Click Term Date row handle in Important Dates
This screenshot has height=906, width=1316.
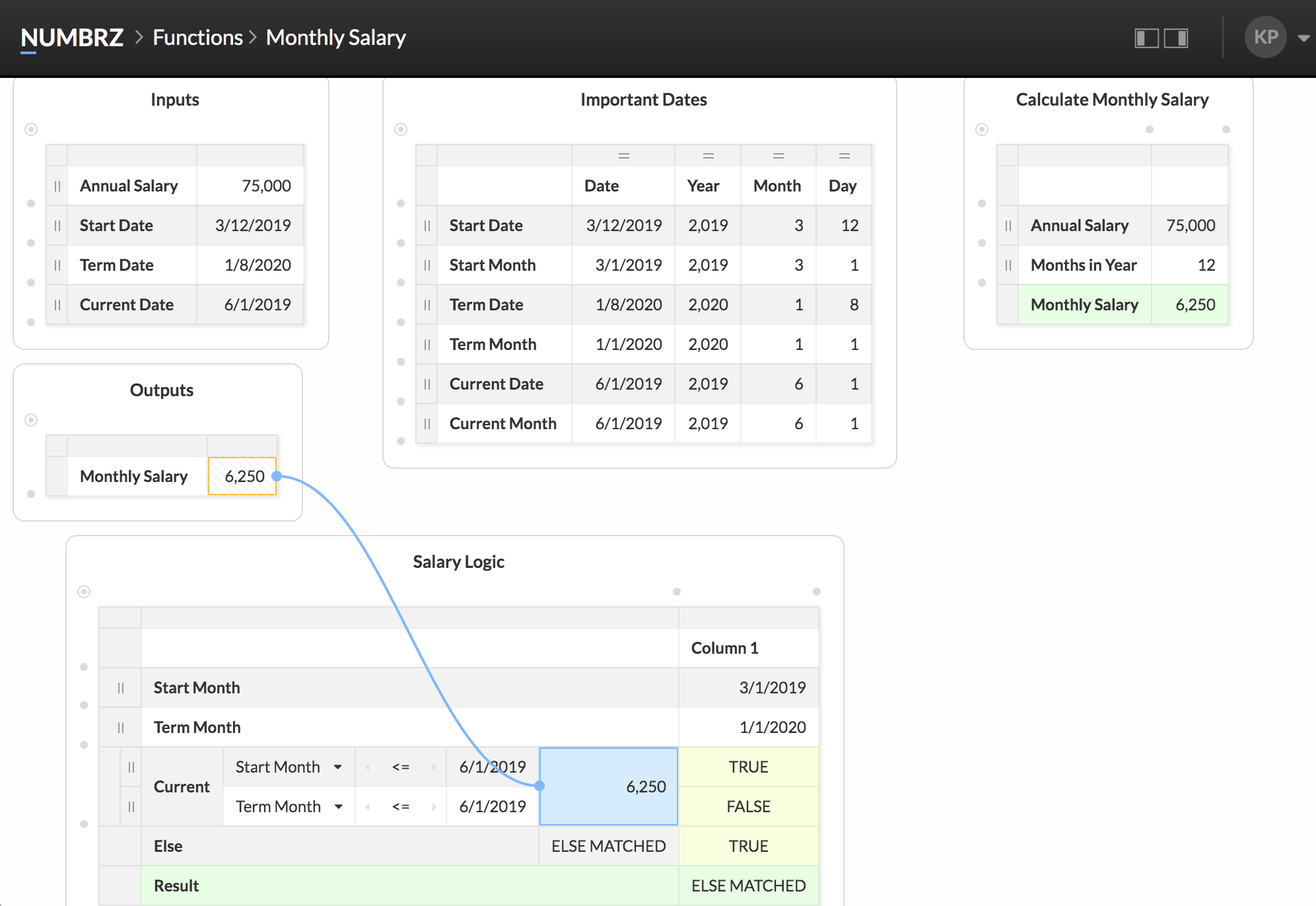[427, 304]
